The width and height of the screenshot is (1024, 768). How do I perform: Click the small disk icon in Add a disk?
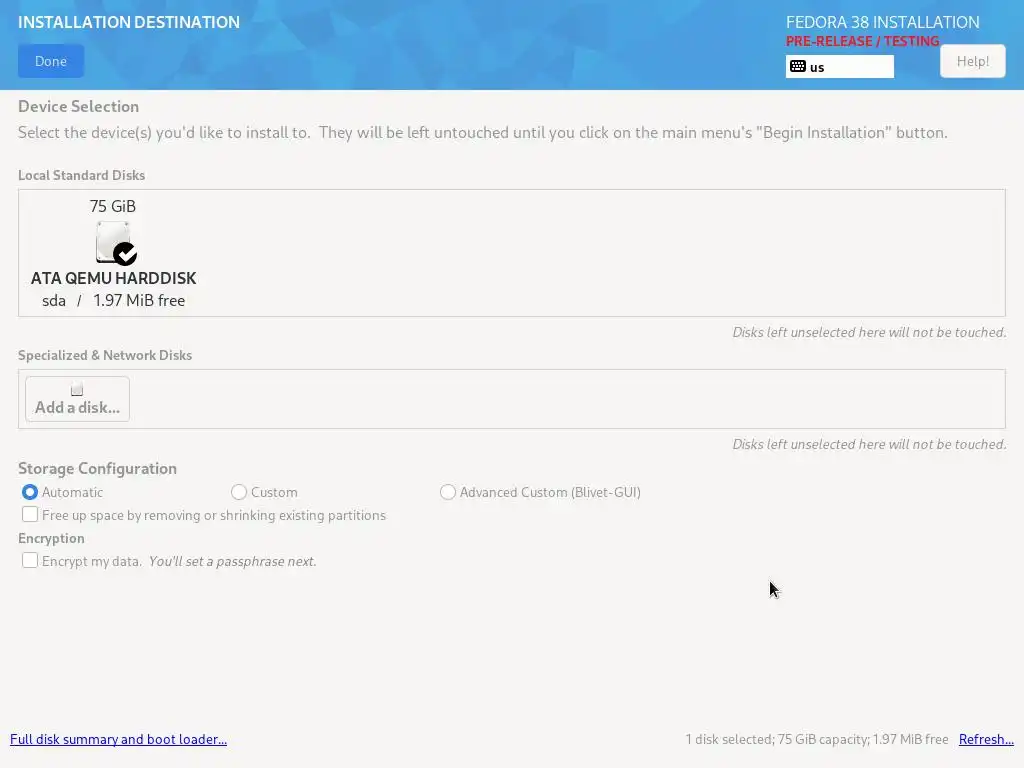[77, 390]
